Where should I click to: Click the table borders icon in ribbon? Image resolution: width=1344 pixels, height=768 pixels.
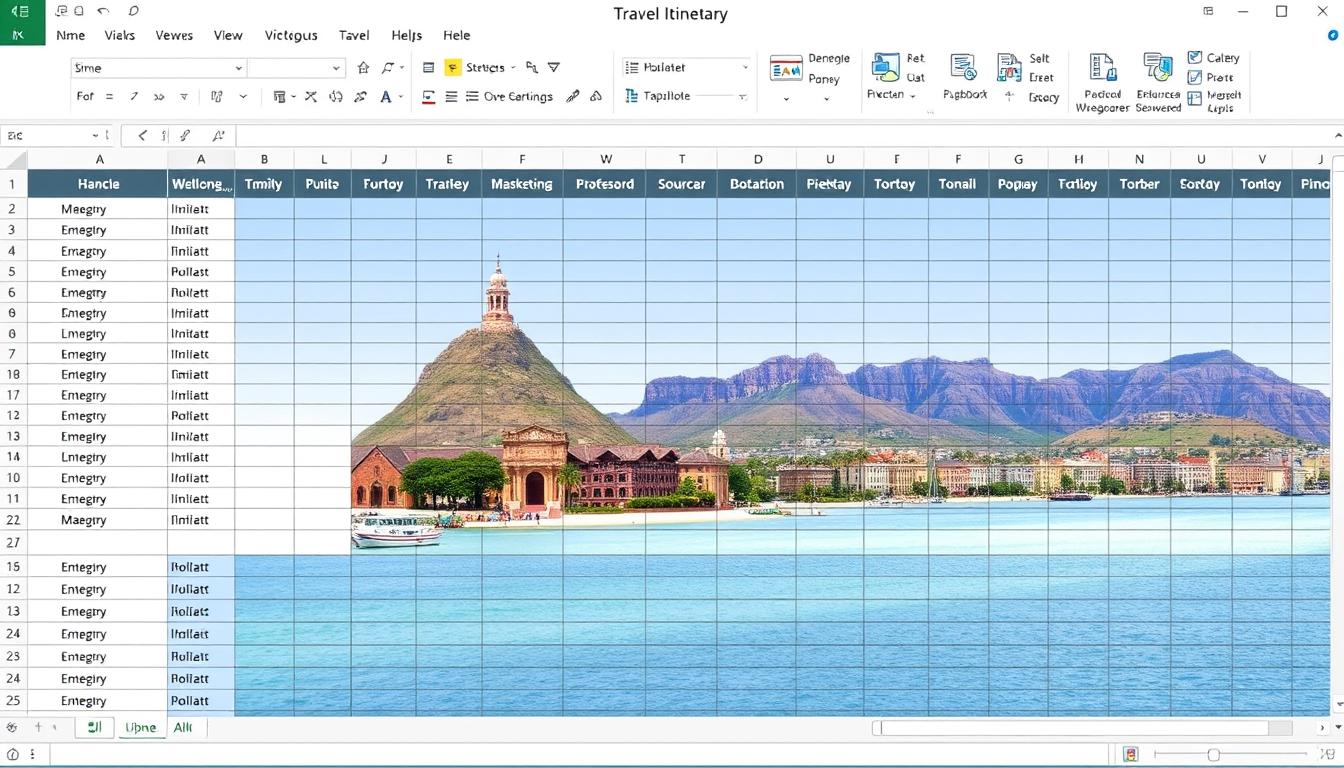coord(279,97)
